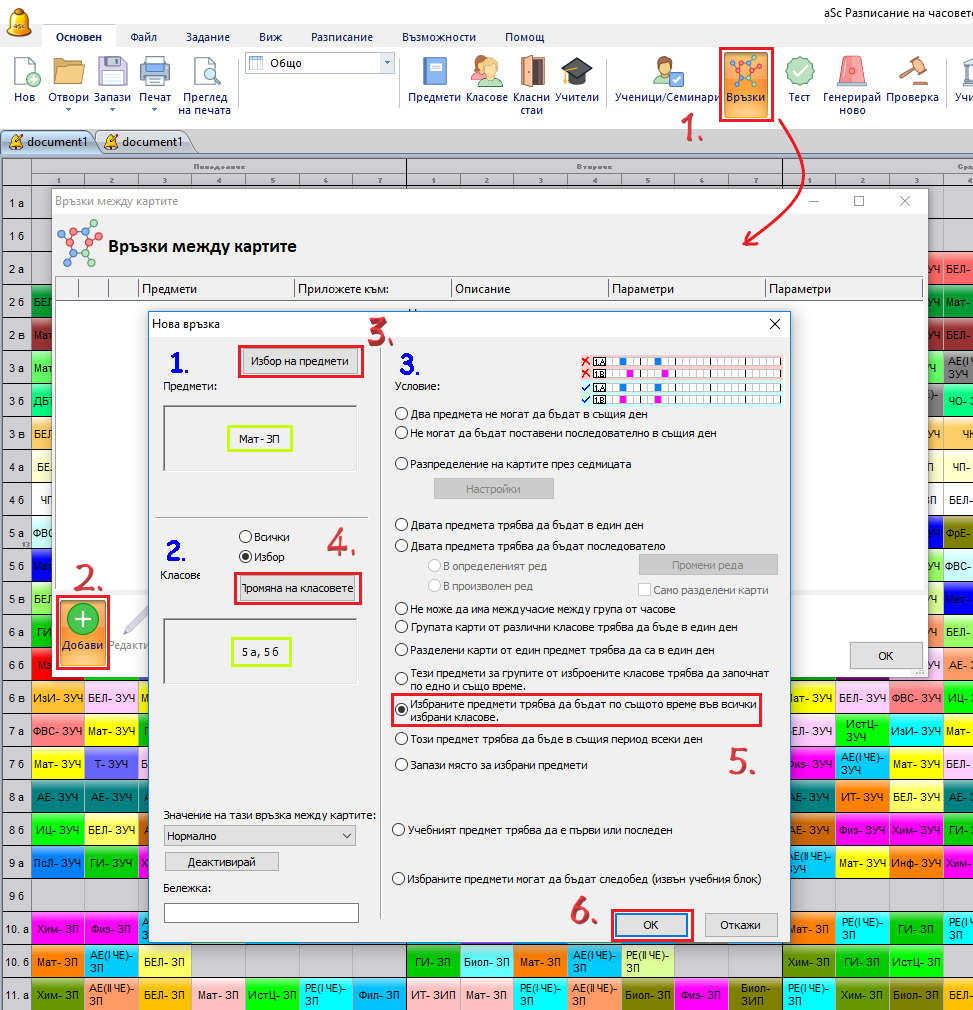Select 'Разпределение на картите през седмицата' option
Screen dimensions: 973x1010
pyautogui.click(x=401, y=464)
